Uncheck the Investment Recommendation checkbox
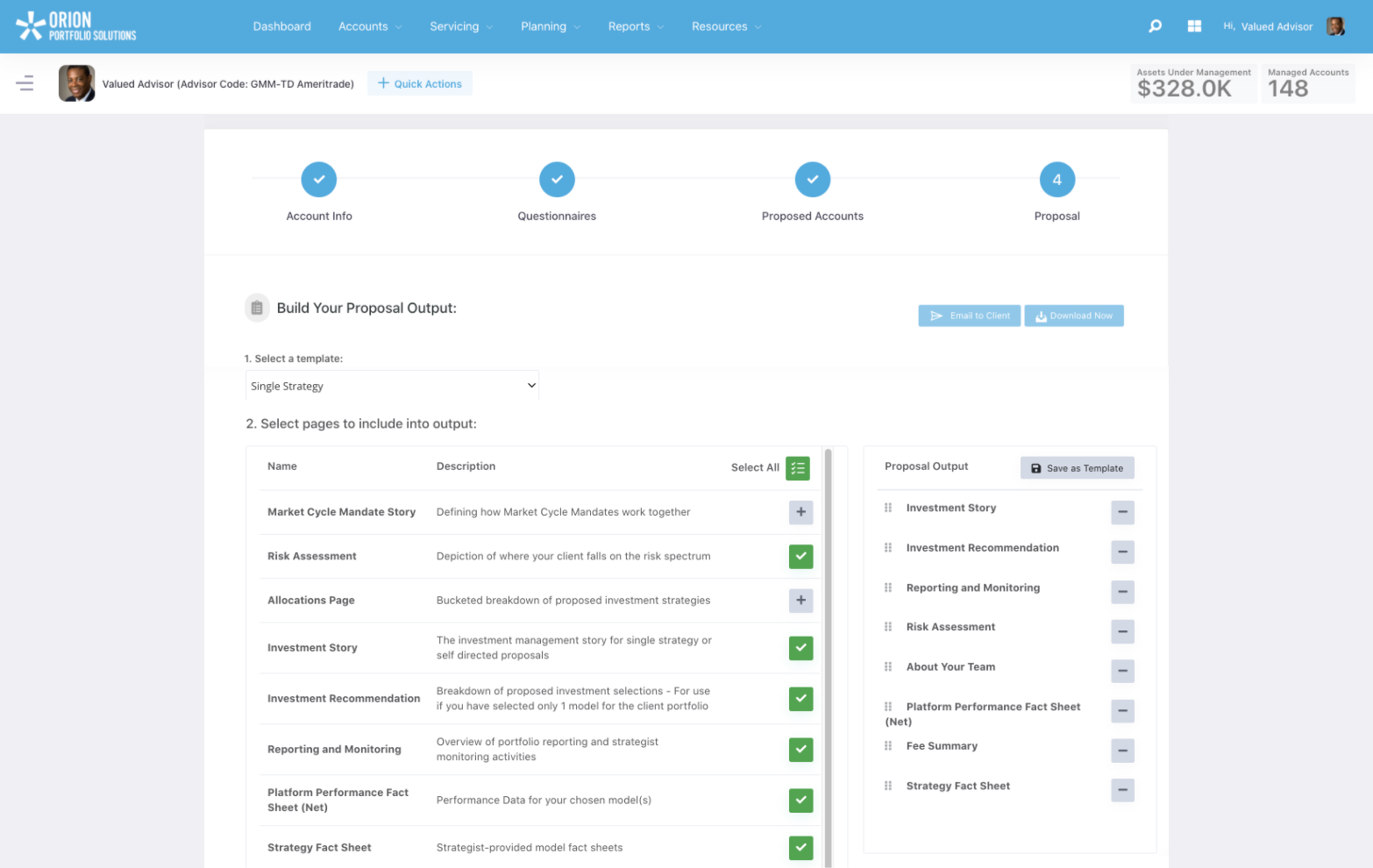 pyautogui.click(x=800, y=699)
